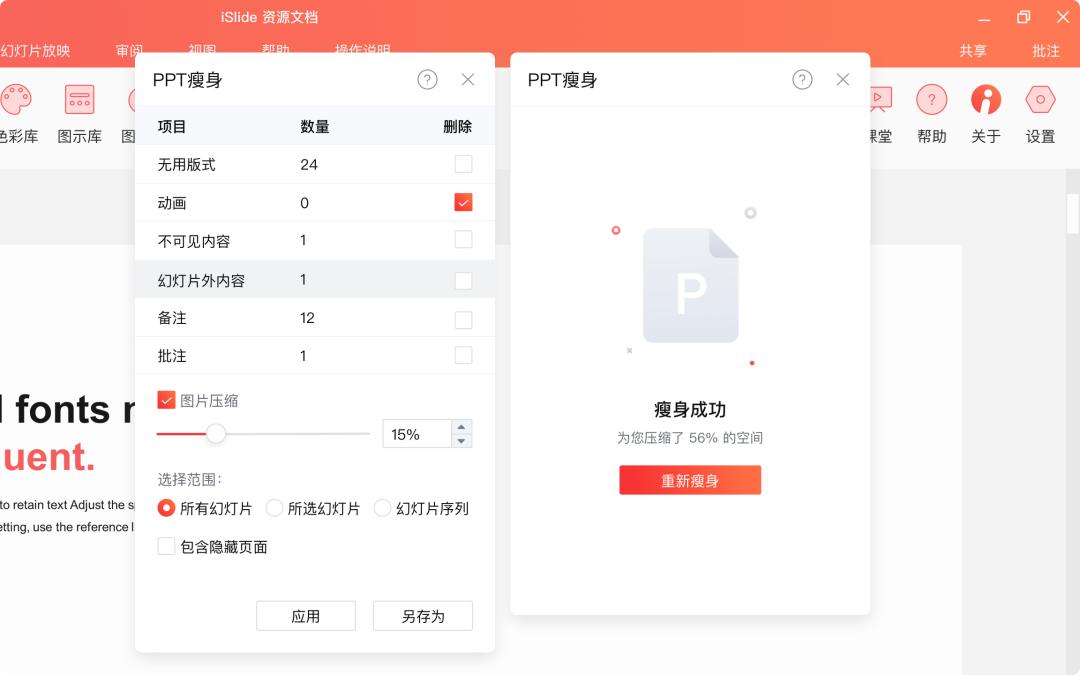The height and width of the screenshot is (675, 1080).
Task: Enable 包含隐藏页面 option
Action: click(x=166, y=546)
